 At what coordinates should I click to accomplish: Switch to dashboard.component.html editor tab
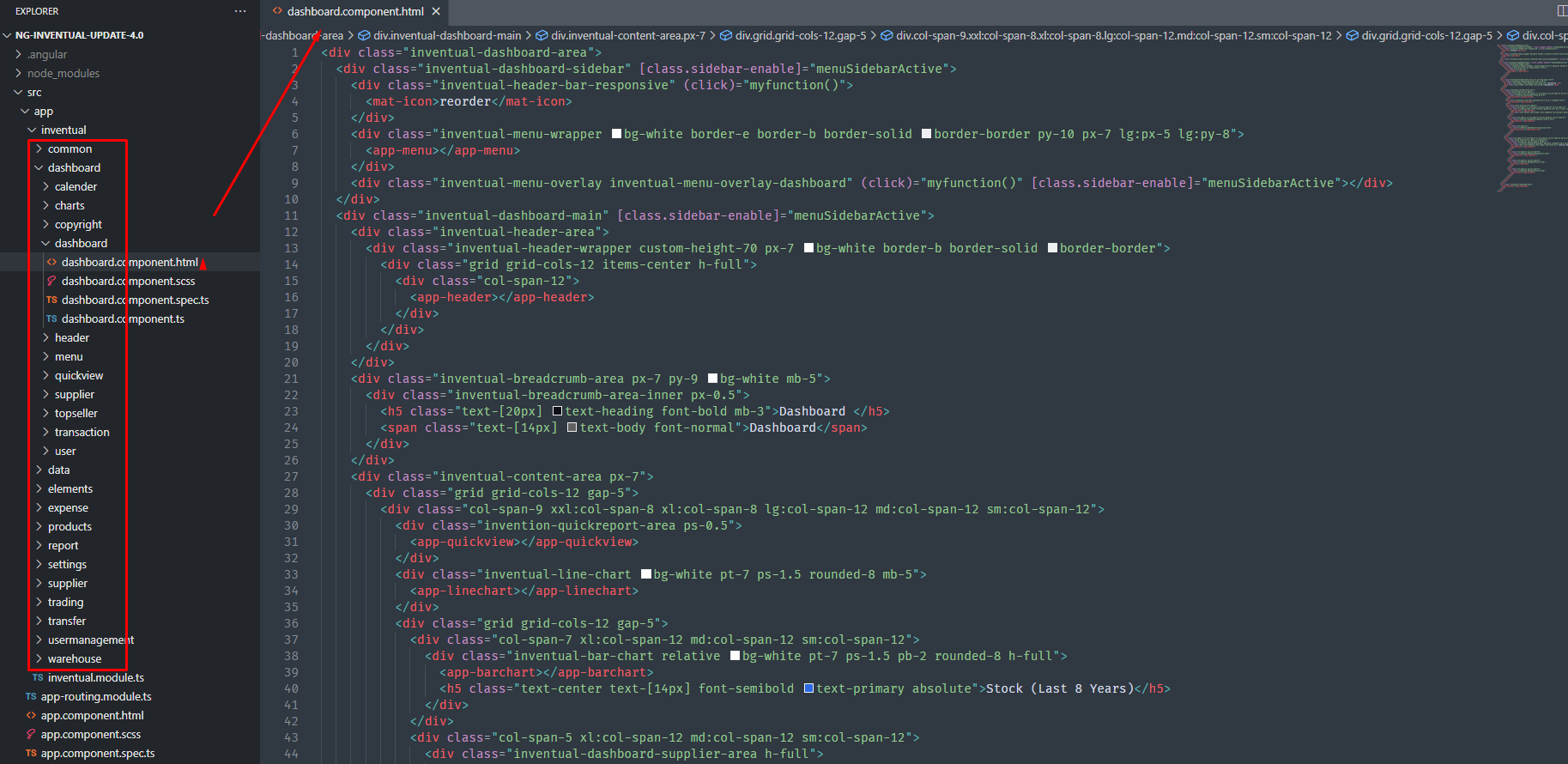click(354, 11)
